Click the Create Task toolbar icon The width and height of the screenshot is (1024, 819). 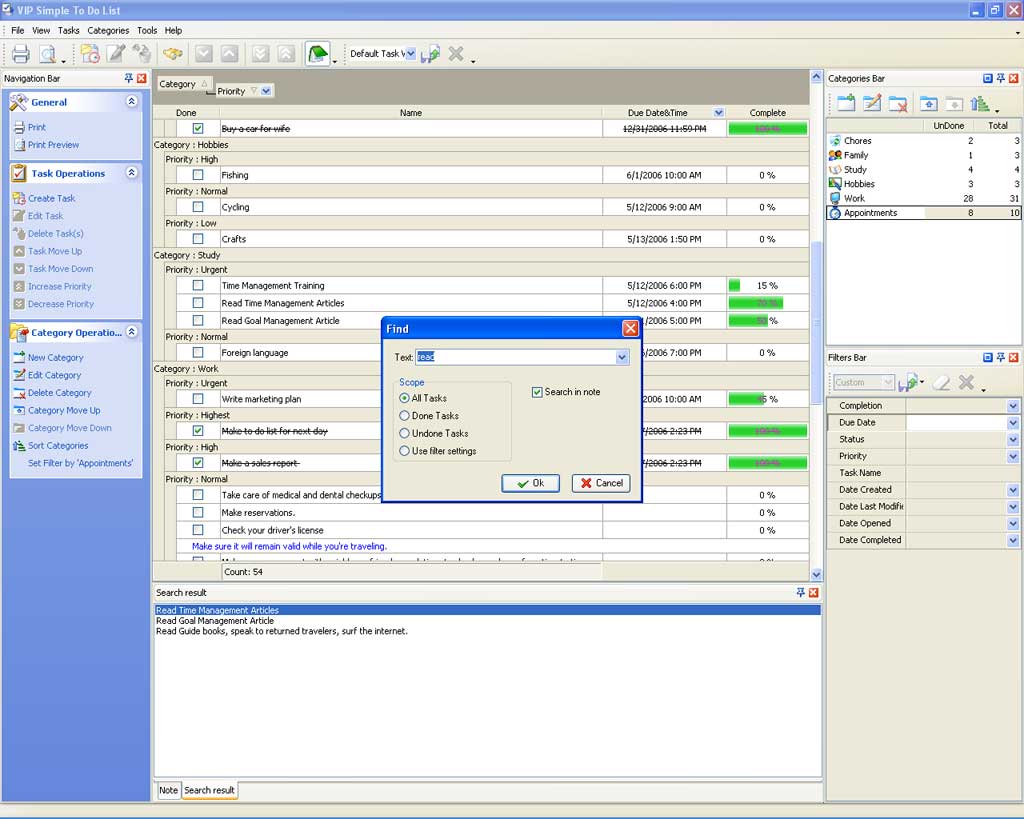click(90, 54)
